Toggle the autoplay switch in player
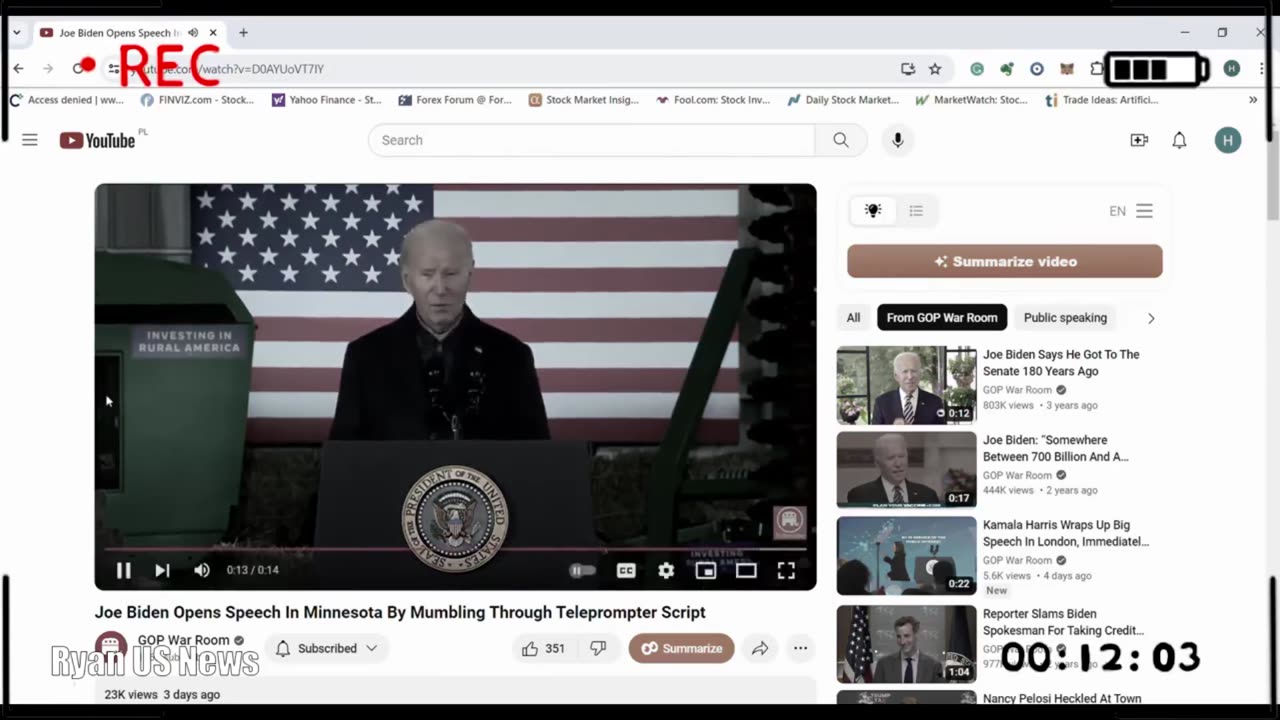This screenshot has width=1280, height=720. (x=582, y=570)
